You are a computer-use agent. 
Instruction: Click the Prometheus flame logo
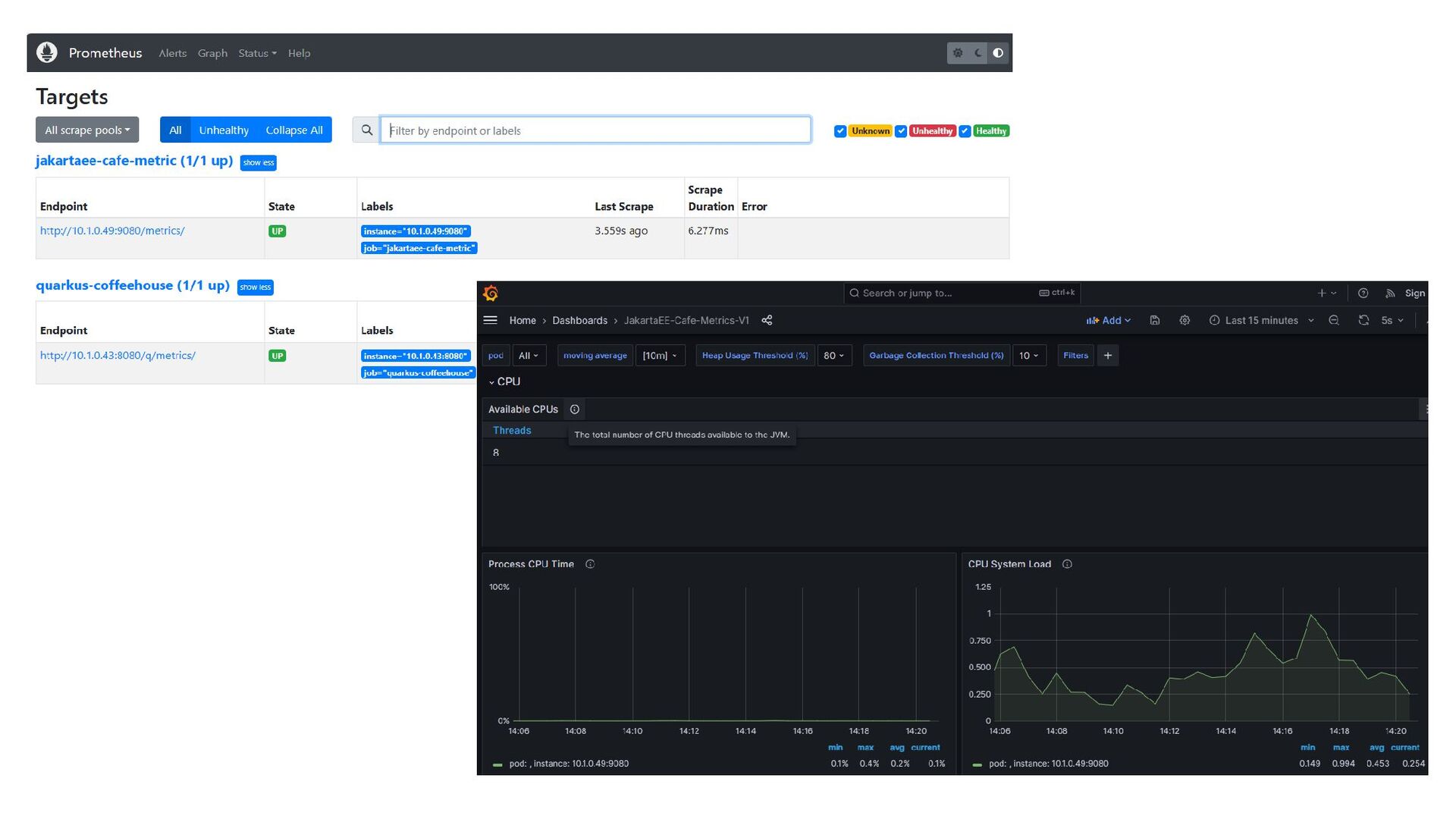[x=47, y=52]
